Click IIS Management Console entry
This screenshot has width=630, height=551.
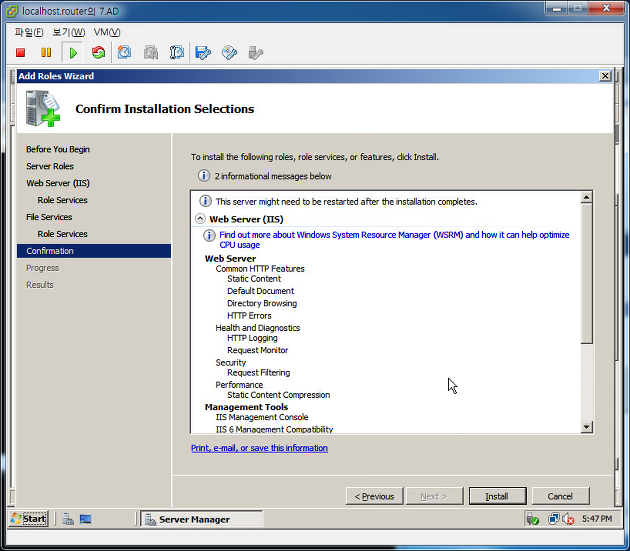click(262, 417)
